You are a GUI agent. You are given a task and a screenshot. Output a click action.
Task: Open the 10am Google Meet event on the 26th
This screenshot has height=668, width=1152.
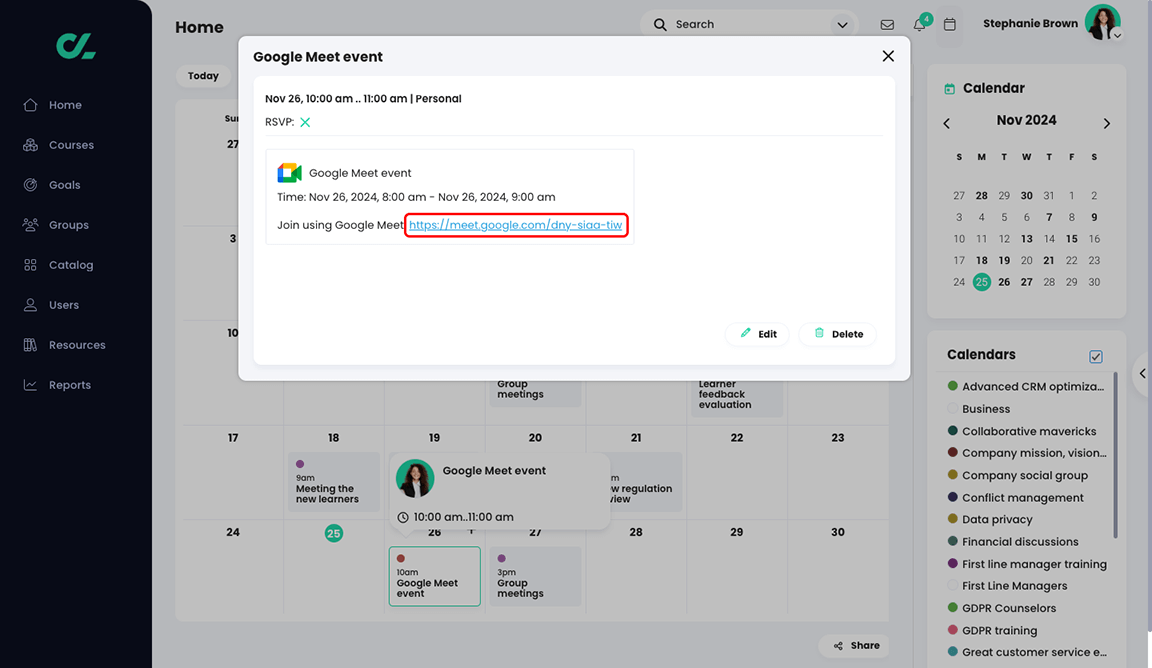pos(434,576)
